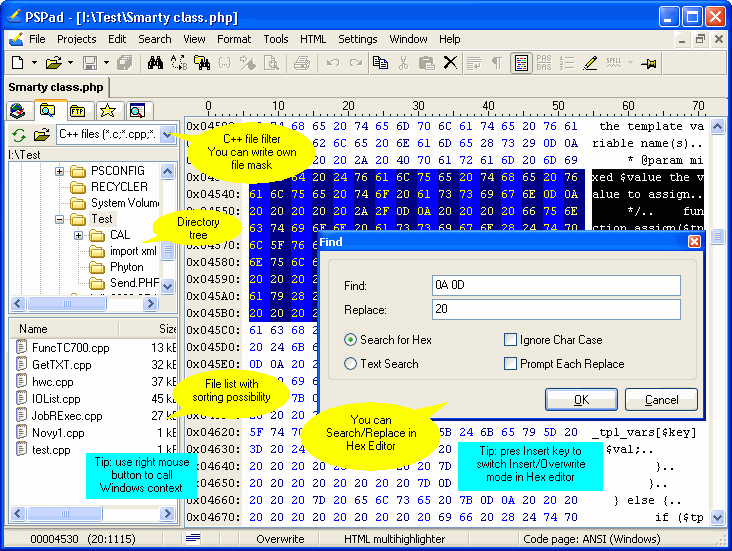Open the FTP panel tab icon
The width and height of the screenshot is (732, 551).
(x=77, y=110)
